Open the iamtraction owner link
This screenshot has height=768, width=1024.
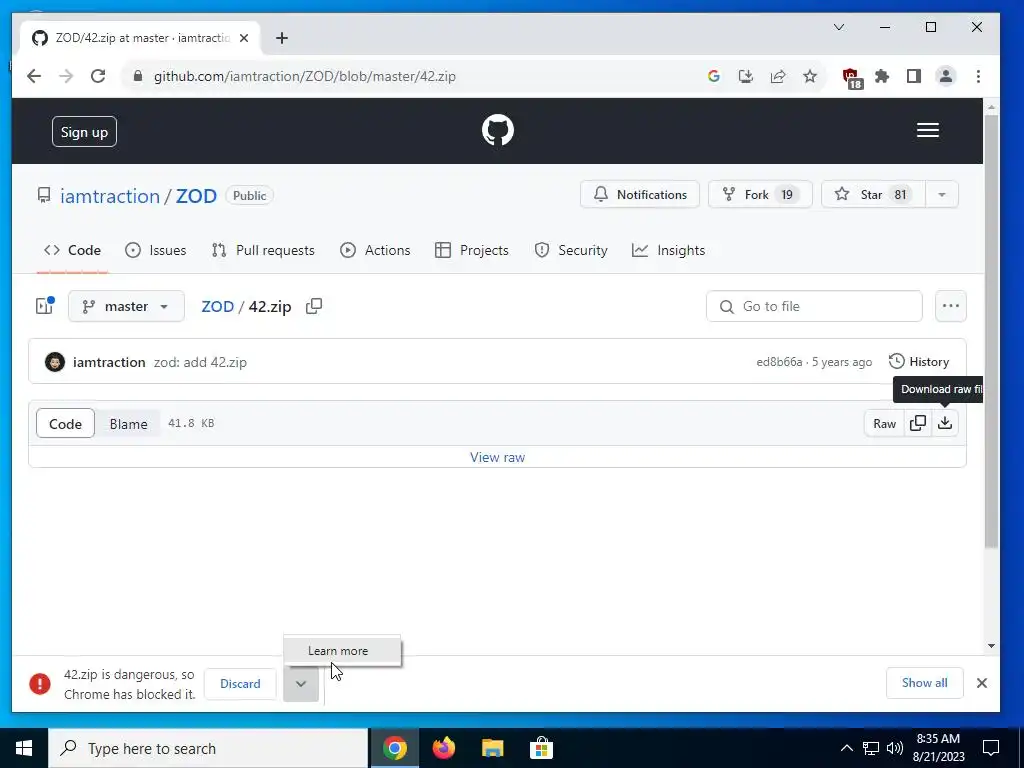point(110,196)
